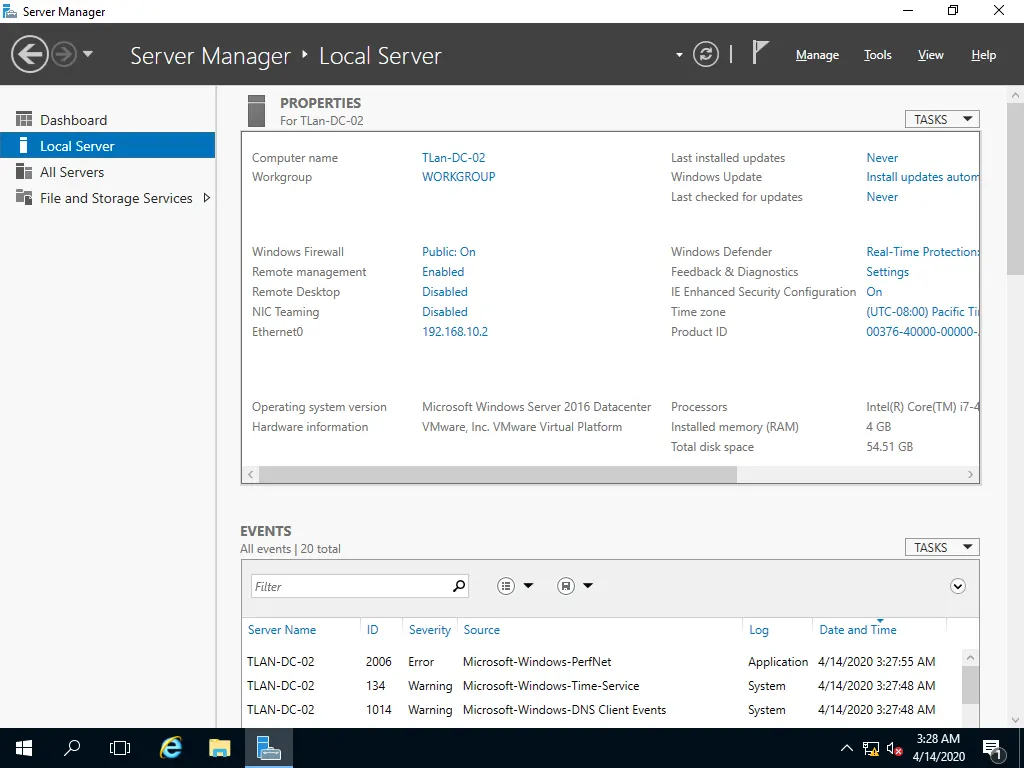The width and height of the screenshot is (1024, 768).
Task: Open the events criteria list icon
Action: (x=505, y=586)
